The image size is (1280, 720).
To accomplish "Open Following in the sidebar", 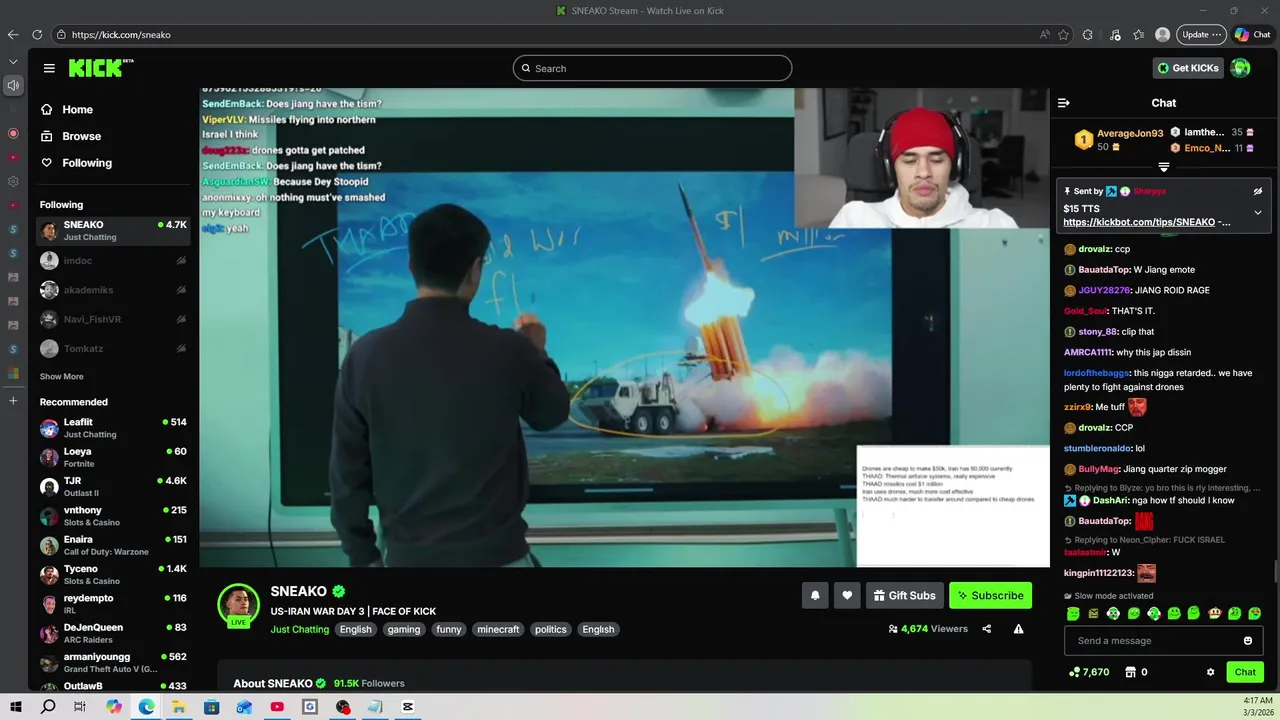I will [87, 163].
